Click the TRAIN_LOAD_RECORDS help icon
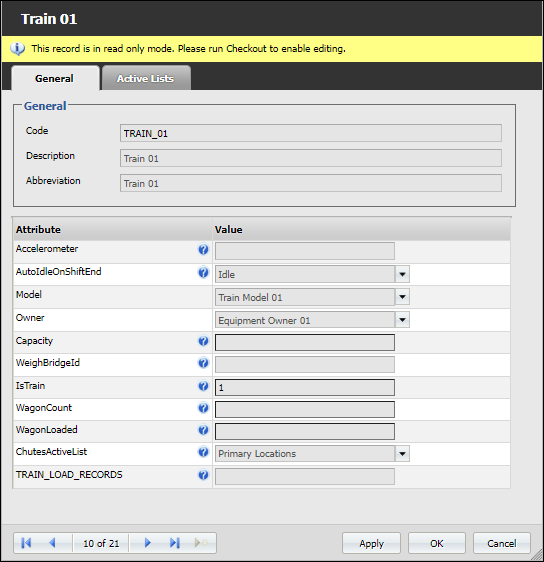The image size is (544, 562). pos(203,475)
